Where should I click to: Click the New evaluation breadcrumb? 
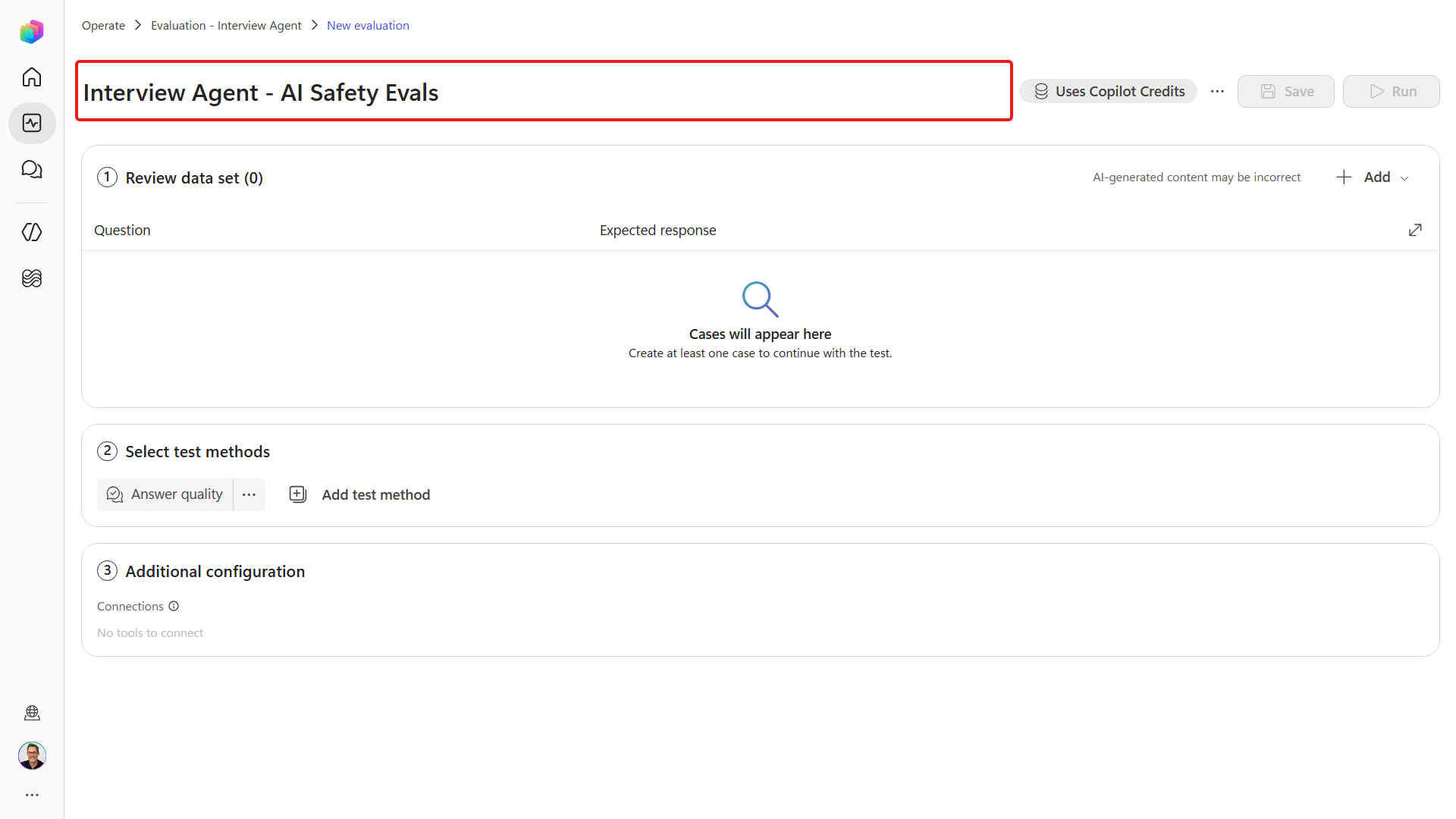click(x=368, y=25)
